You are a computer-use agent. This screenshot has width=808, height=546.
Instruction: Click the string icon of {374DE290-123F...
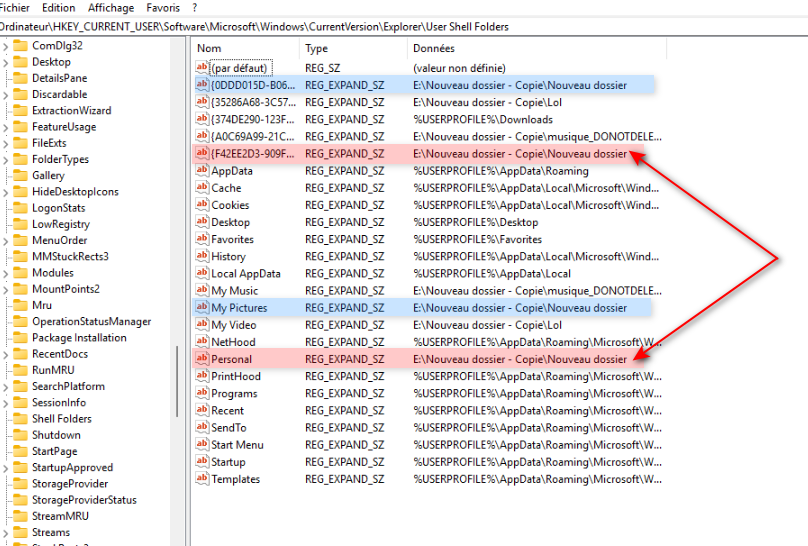click(202, 119)
